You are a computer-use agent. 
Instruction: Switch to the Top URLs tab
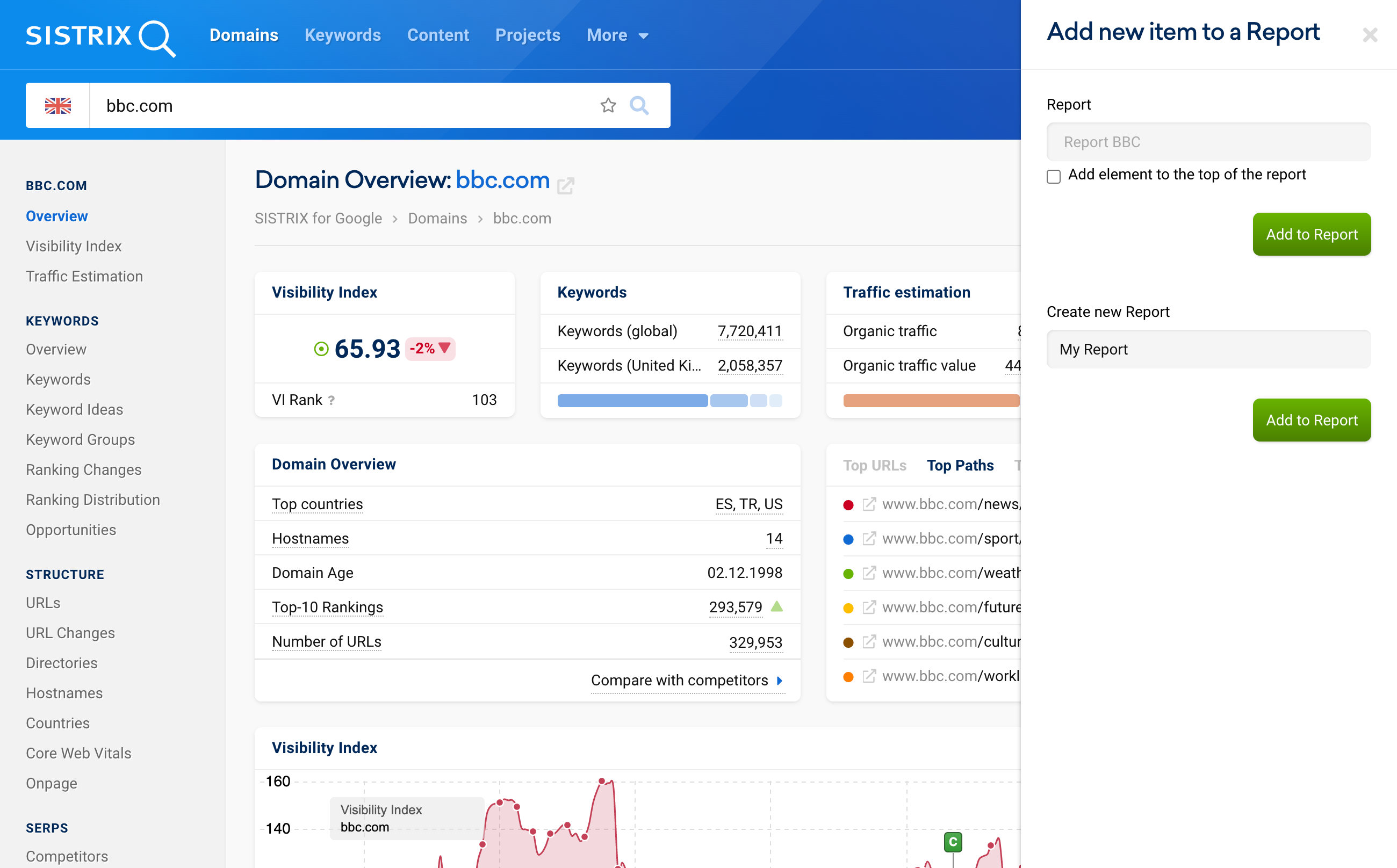tap(875, 465)
